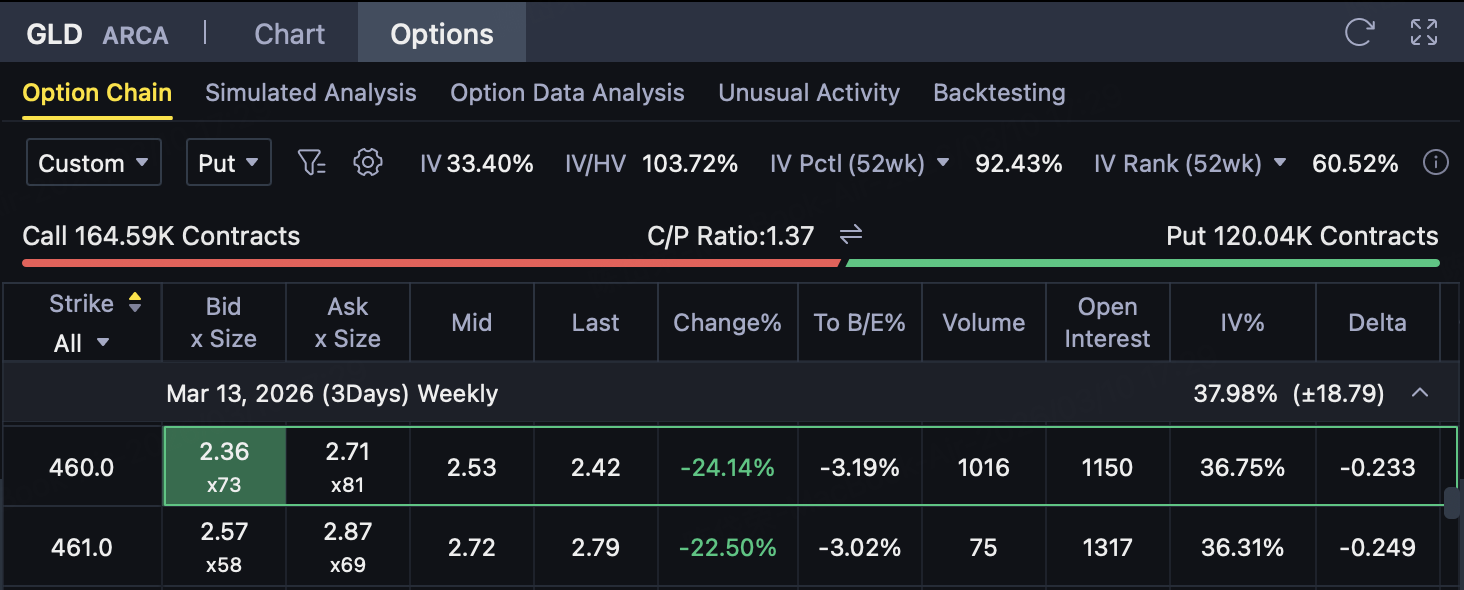Open the Strike All filter dropdown

[x=81, y=343]
